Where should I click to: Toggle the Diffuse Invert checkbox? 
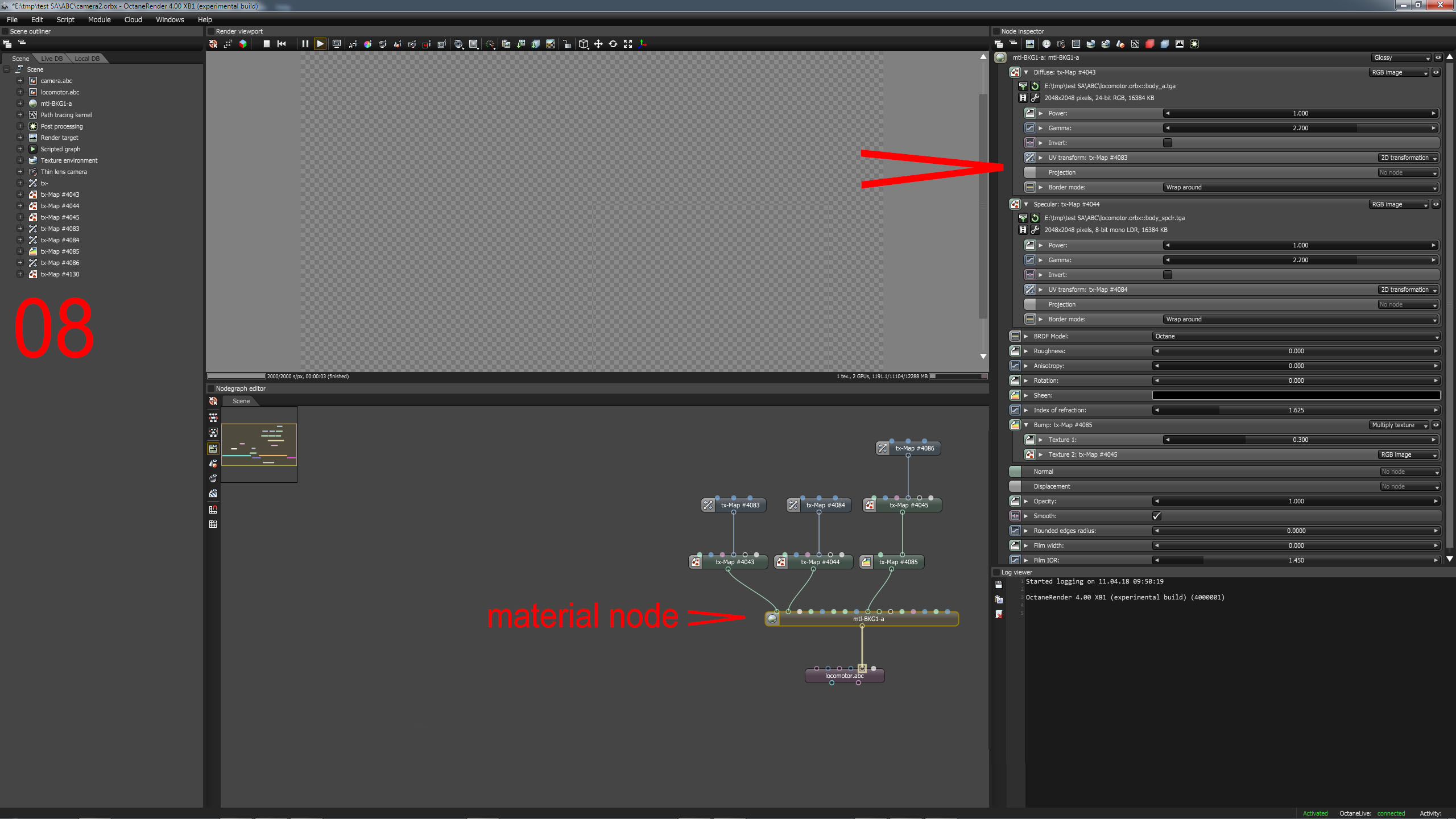1168,143
